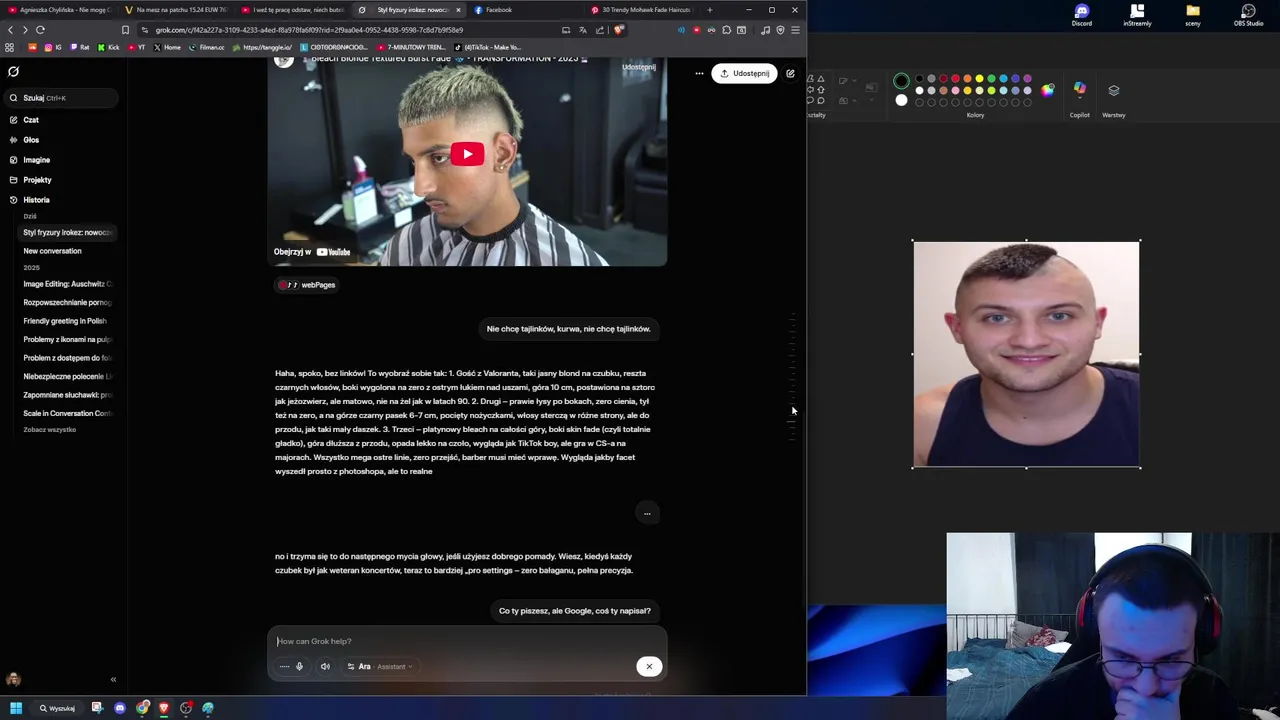The height and width of the screenshot is (720, 1280).
Task: Click the microphone dictation icon
Action: [x=299, y=667]
